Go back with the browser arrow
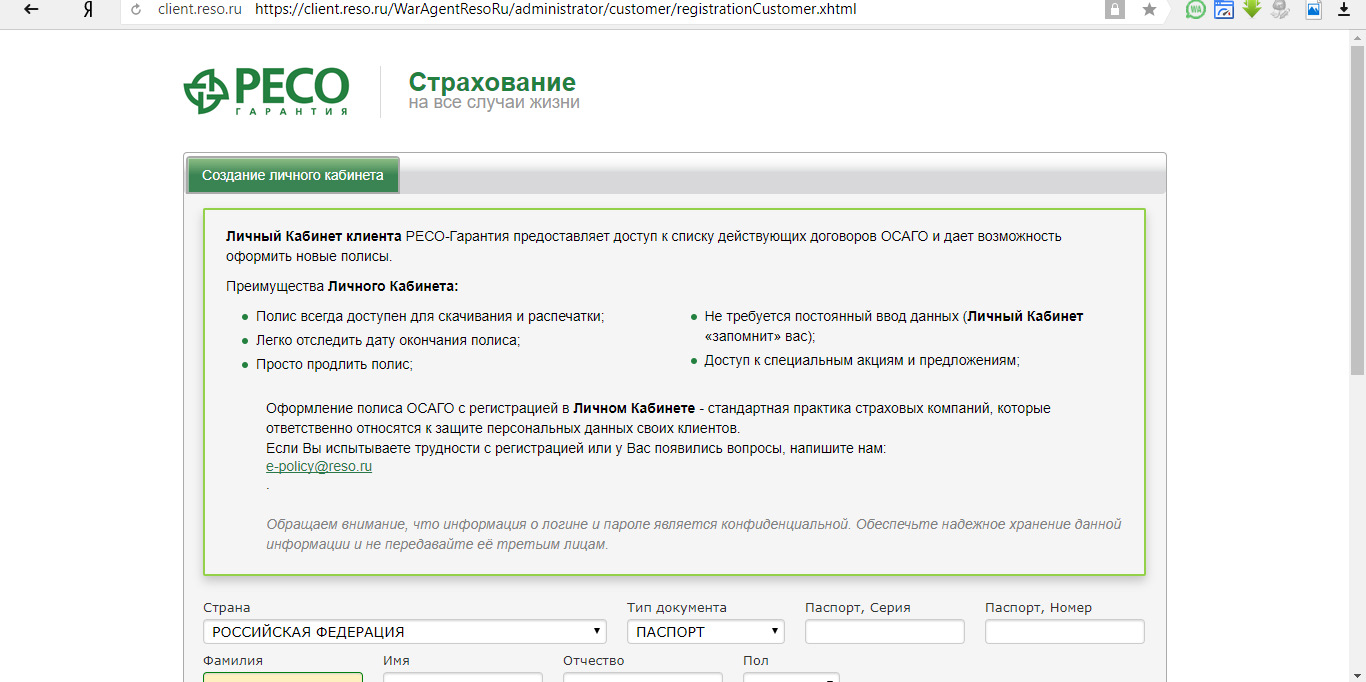Screen dimensions: 1366x682 coord(31,10)
